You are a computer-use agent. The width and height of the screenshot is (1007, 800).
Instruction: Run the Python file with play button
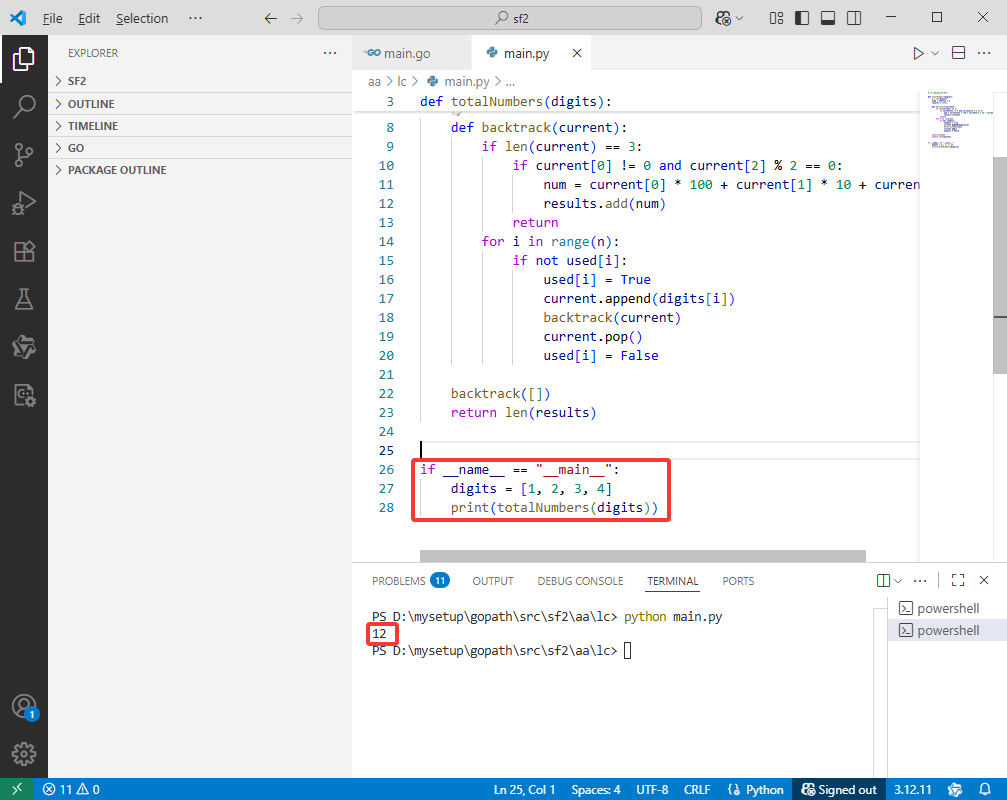(918, 53)
